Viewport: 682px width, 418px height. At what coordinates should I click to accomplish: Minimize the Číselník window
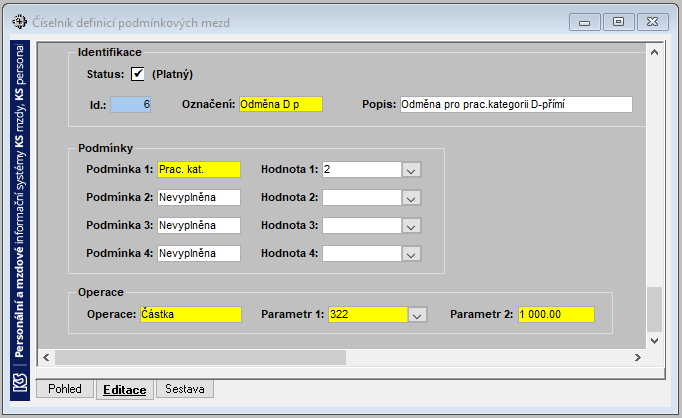point(585,22)
